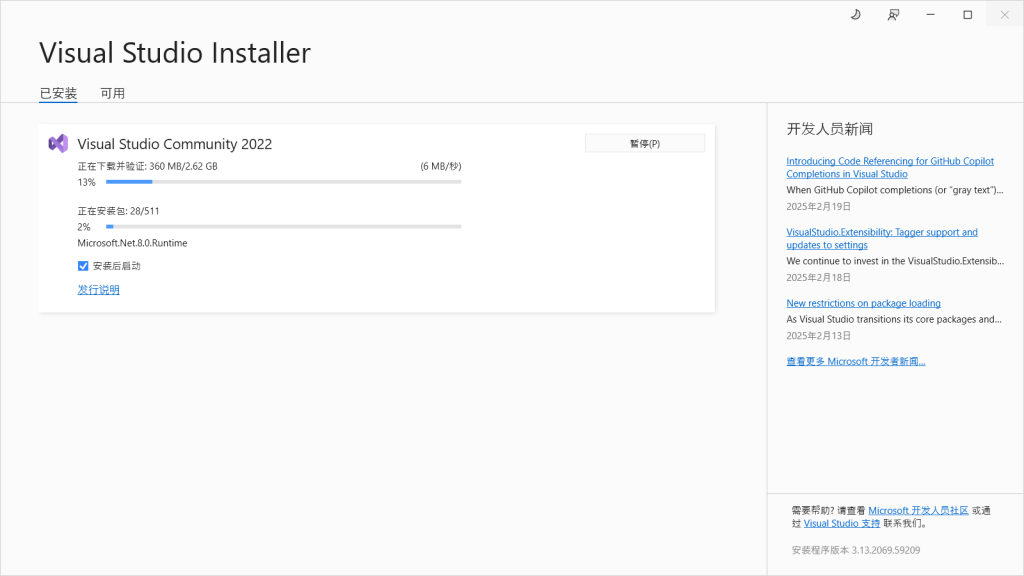Click the 2% install percentage label

pyautogui.click(x=84, y=227)
